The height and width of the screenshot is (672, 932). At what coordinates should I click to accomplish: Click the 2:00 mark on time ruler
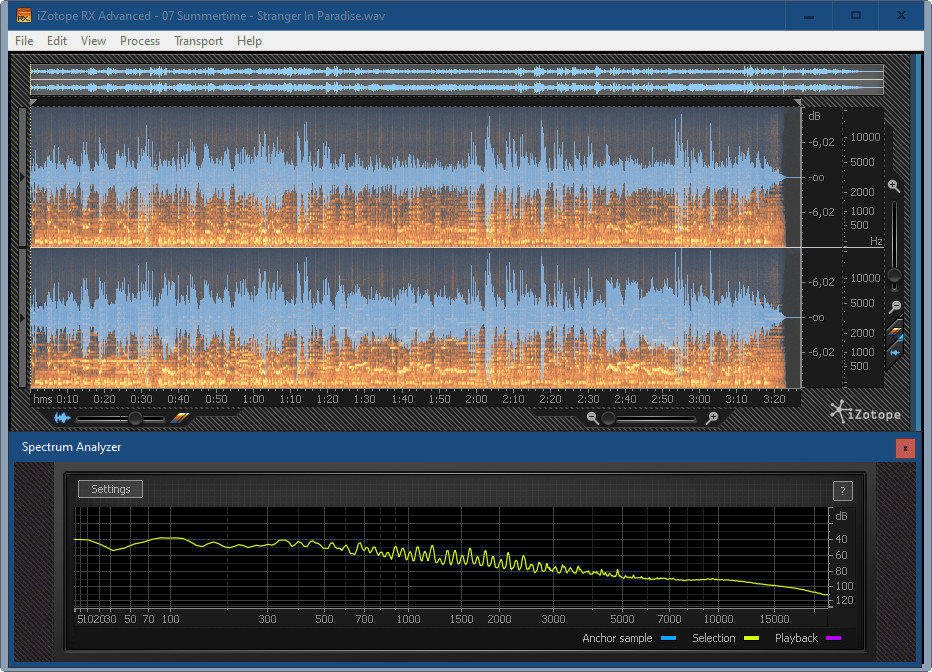[476, 399]
